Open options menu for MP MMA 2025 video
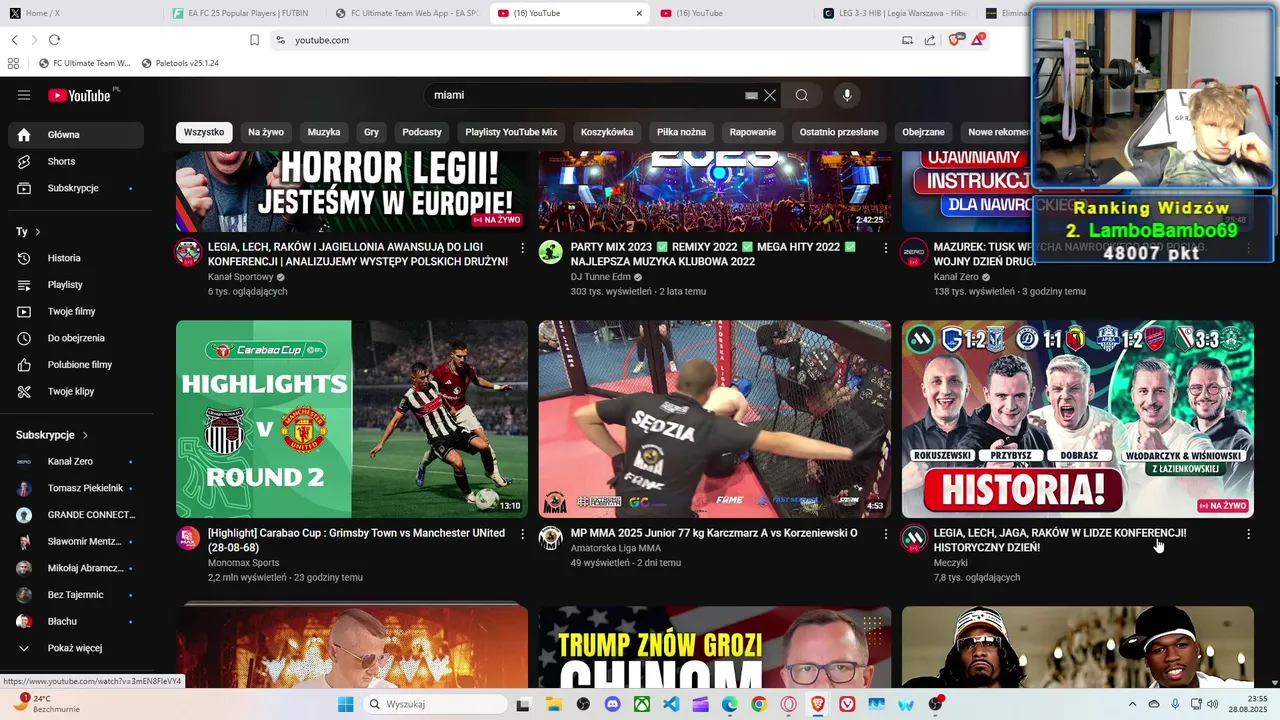1280x720 pixels. tap(885, 534)
